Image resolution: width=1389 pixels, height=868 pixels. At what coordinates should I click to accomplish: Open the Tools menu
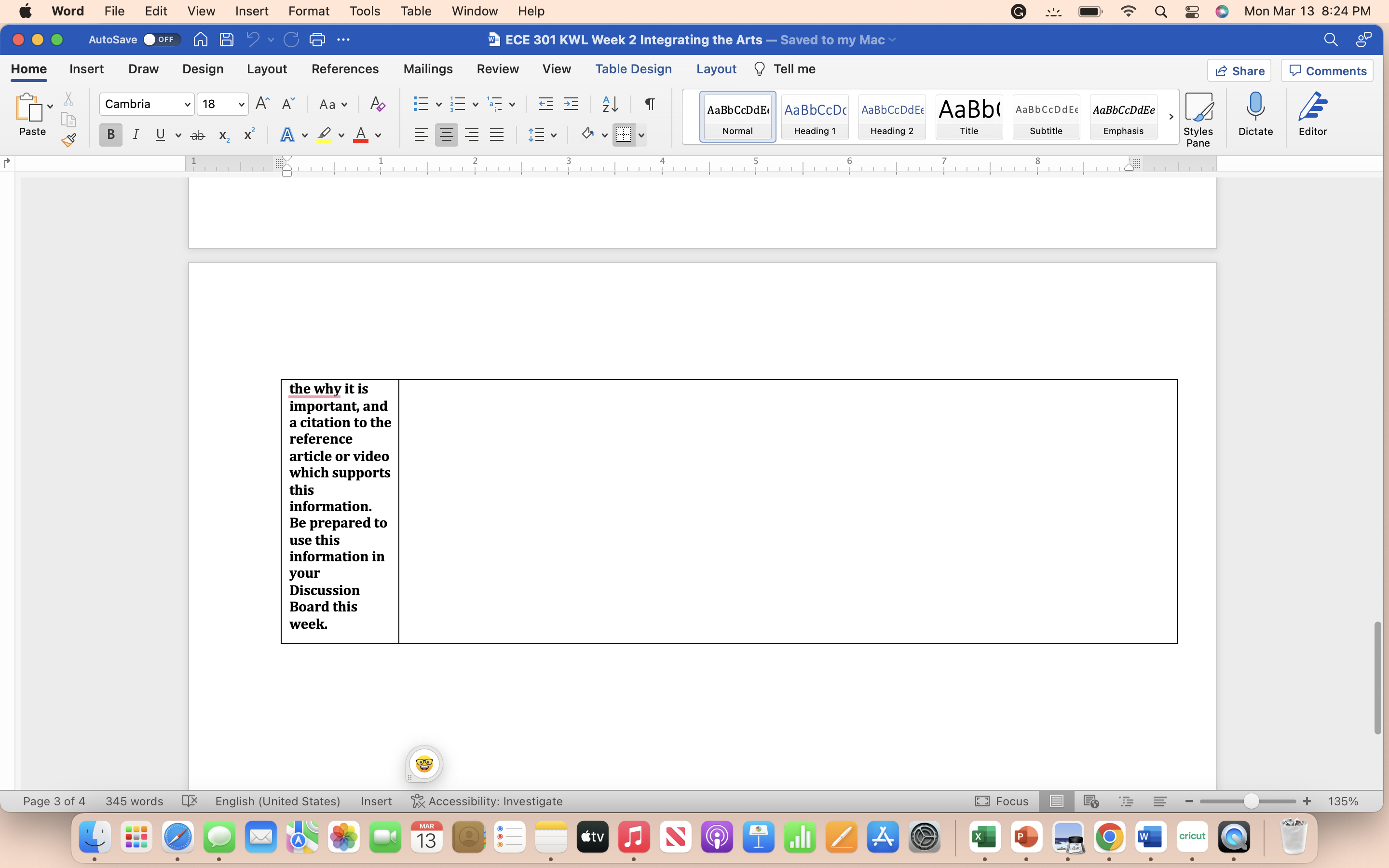365,11
